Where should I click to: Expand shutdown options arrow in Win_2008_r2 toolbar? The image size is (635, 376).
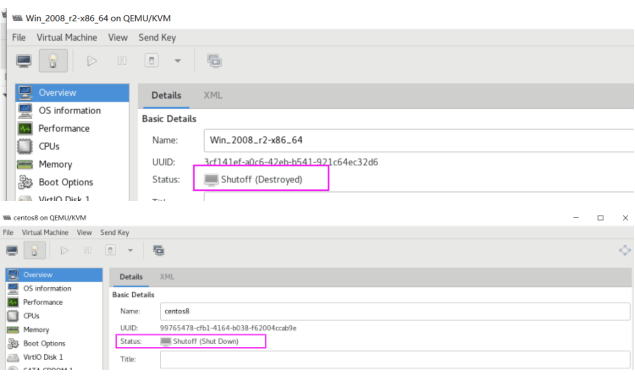[177, 61]
